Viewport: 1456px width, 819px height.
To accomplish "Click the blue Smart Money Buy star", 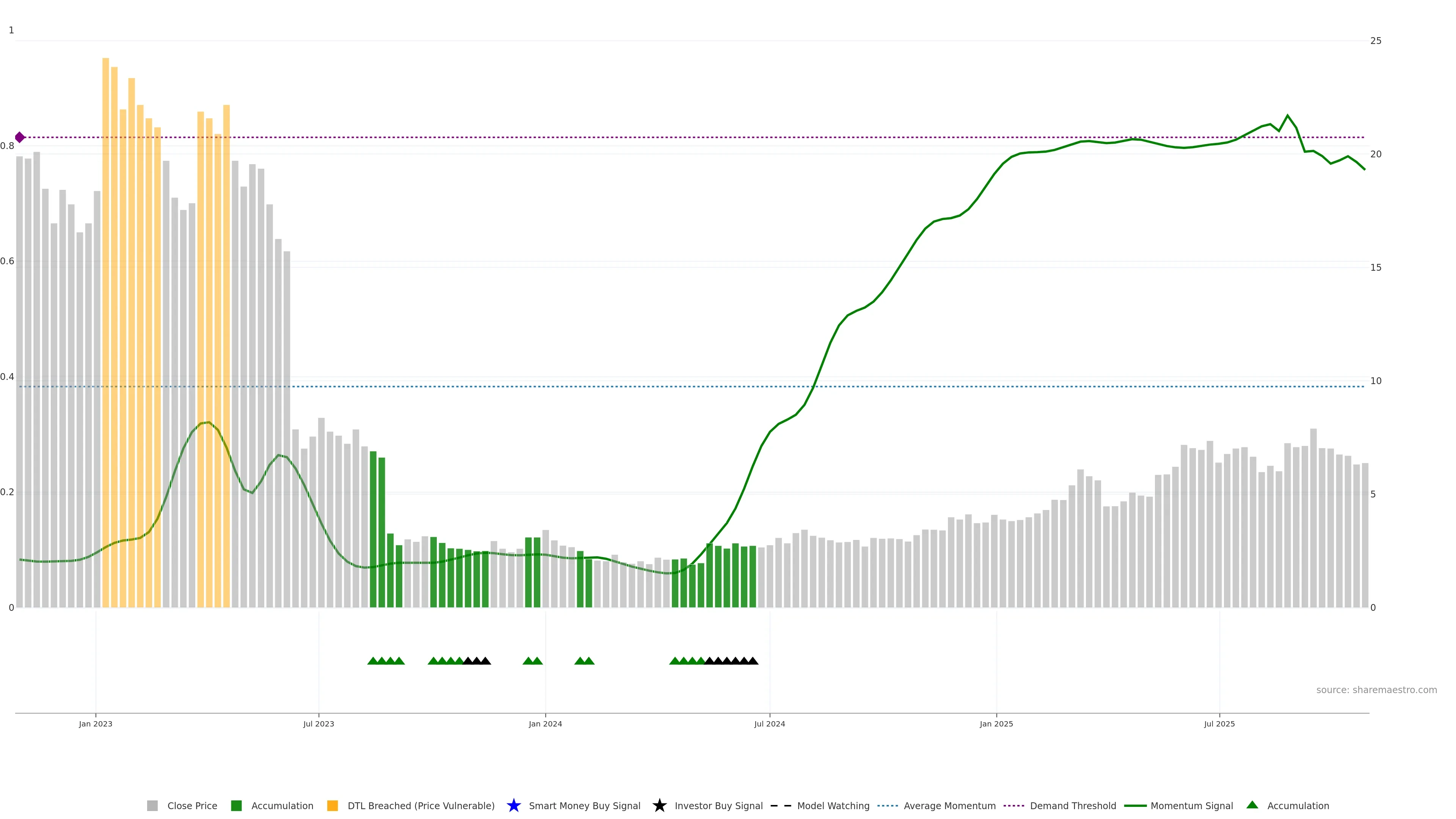I will click(513, 805).
